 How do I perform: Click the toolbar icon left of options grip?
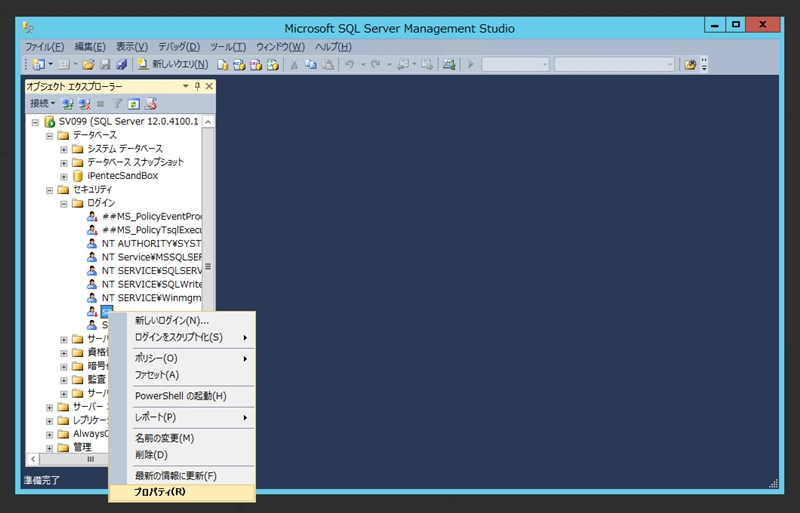tap(690, 64)
